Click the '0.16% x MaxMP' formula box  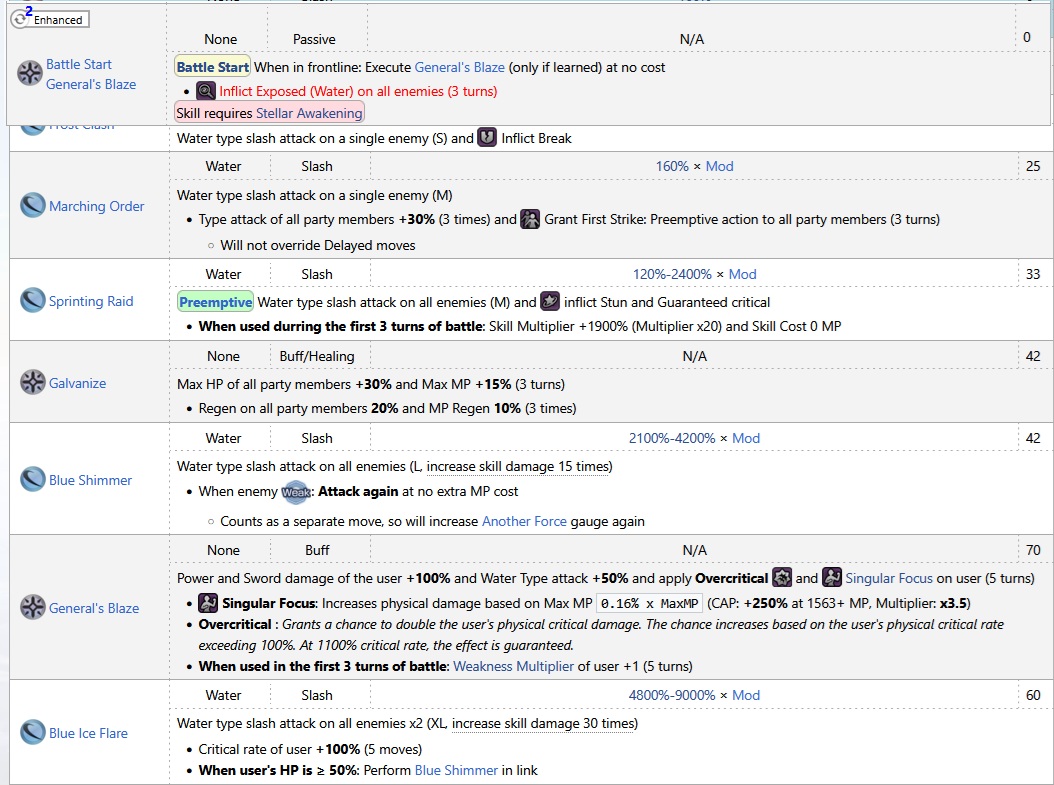(x=649, y=603)
